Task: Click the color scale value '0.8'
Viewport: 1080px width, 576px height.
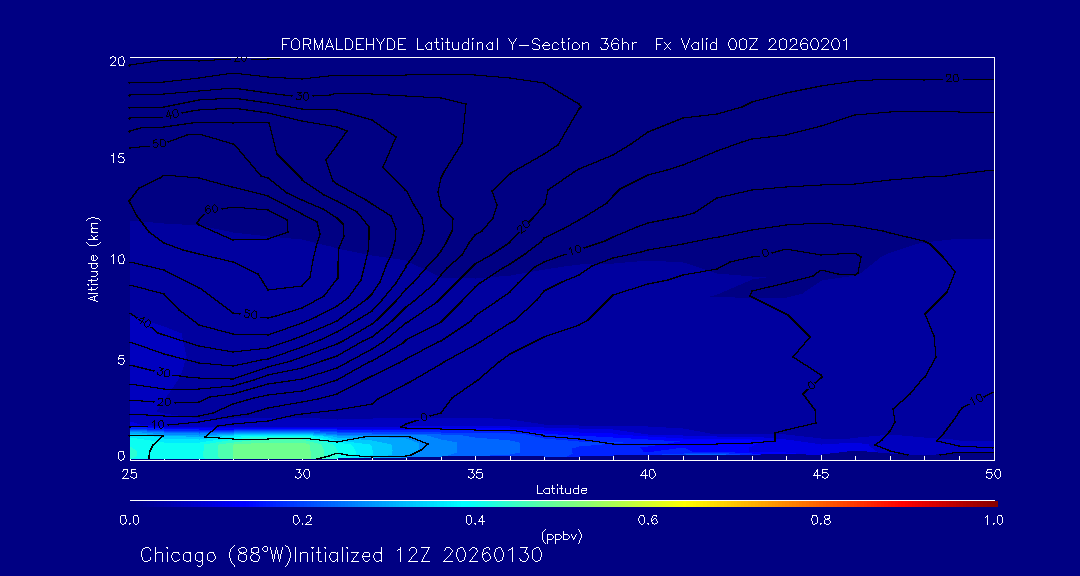Action: pyautogui.click(x=821, y=521)
